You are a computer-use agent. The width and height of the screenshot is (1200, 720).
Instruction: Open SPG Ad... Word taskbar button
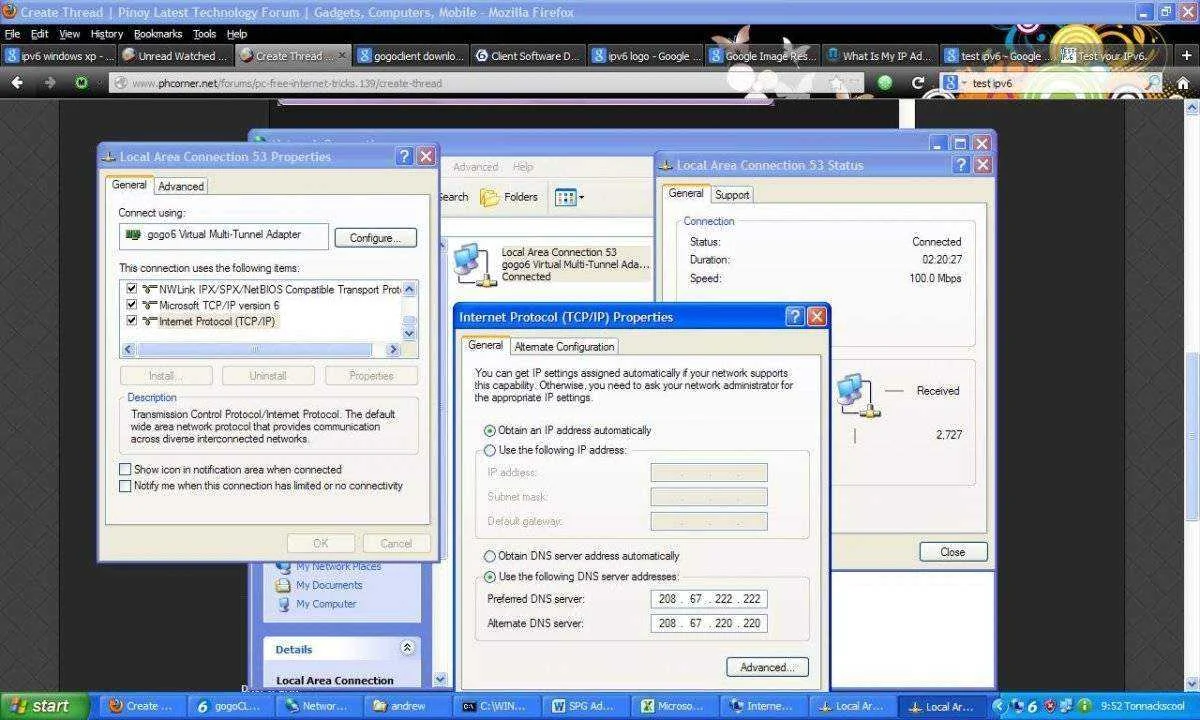587,706
